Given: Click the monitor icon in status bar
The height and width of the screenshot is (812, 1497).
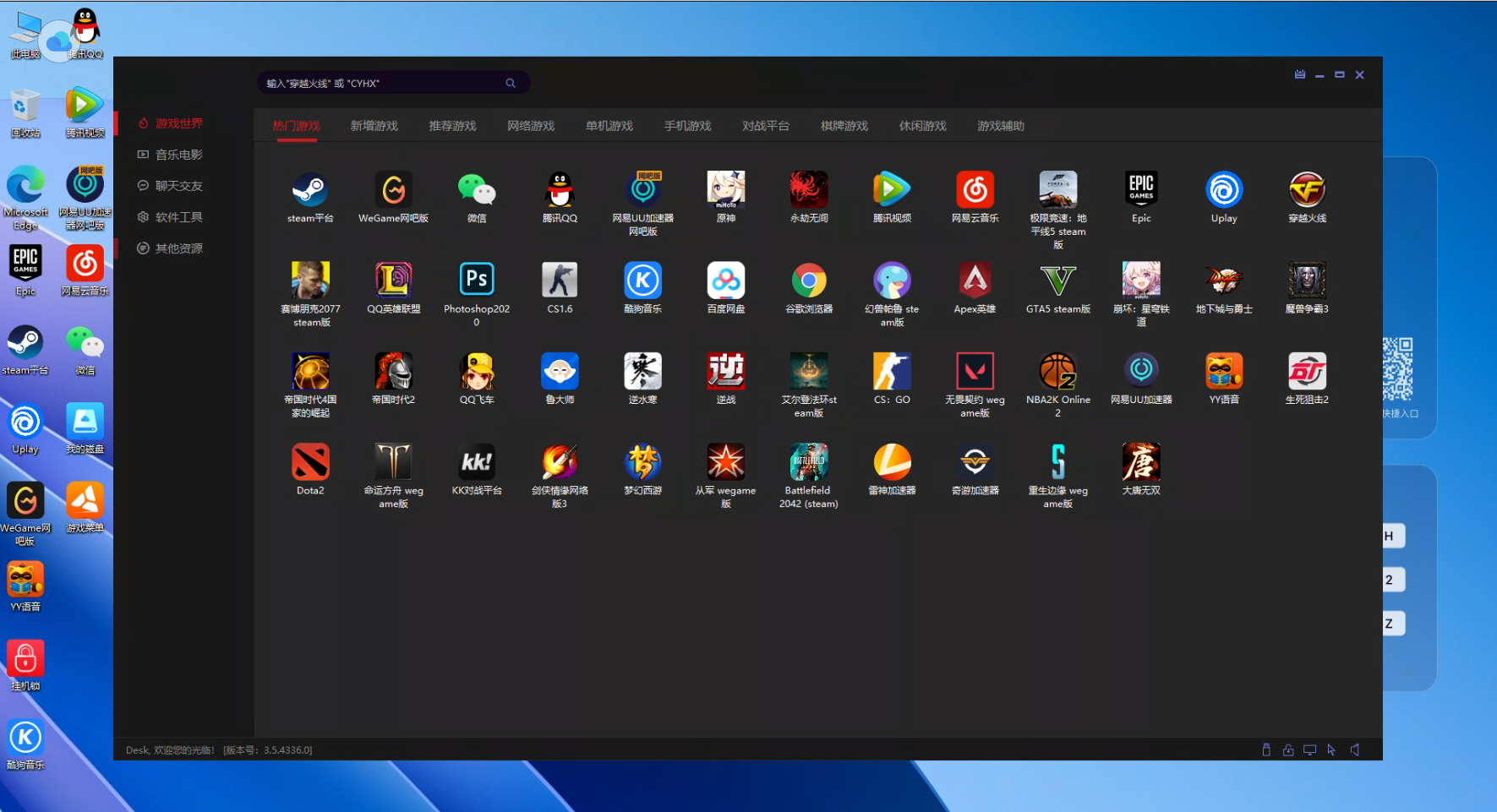Looking at the screenshot, I should [1309, 749].
